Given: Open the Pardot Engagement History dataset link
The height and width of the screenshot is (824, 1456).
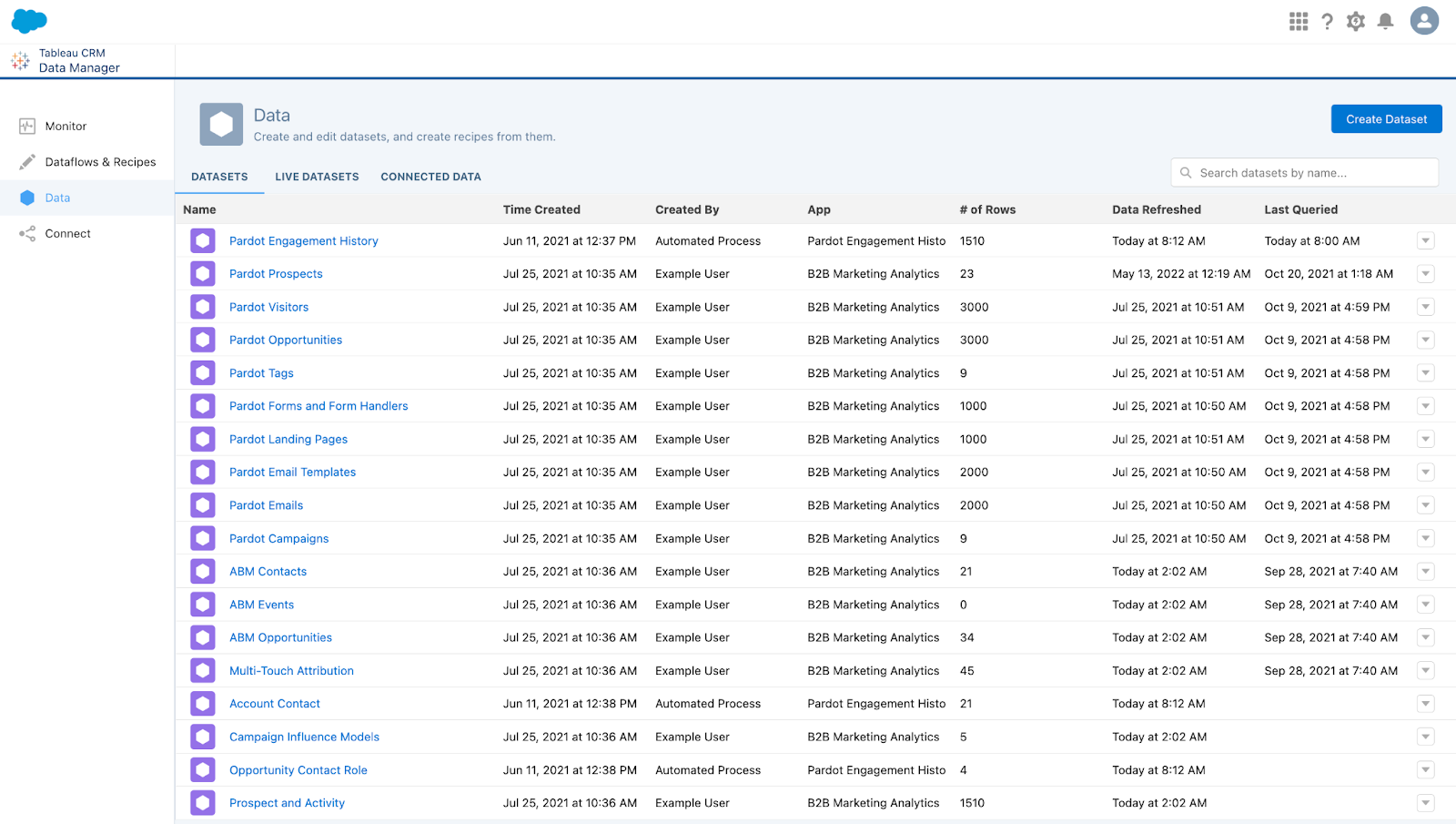Looking at the screenshot, I should pos(304,241).
